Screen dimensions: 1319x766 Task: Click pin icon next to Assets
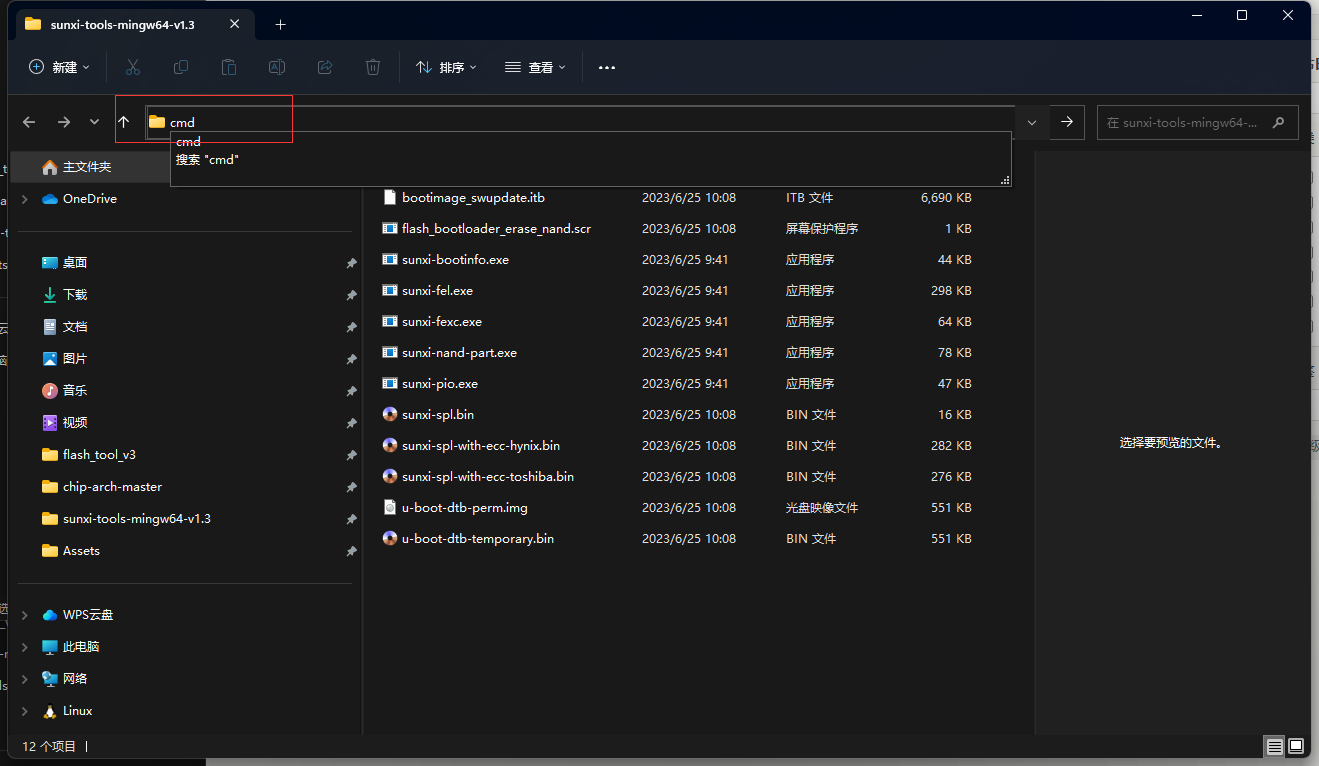click(351, 551)
